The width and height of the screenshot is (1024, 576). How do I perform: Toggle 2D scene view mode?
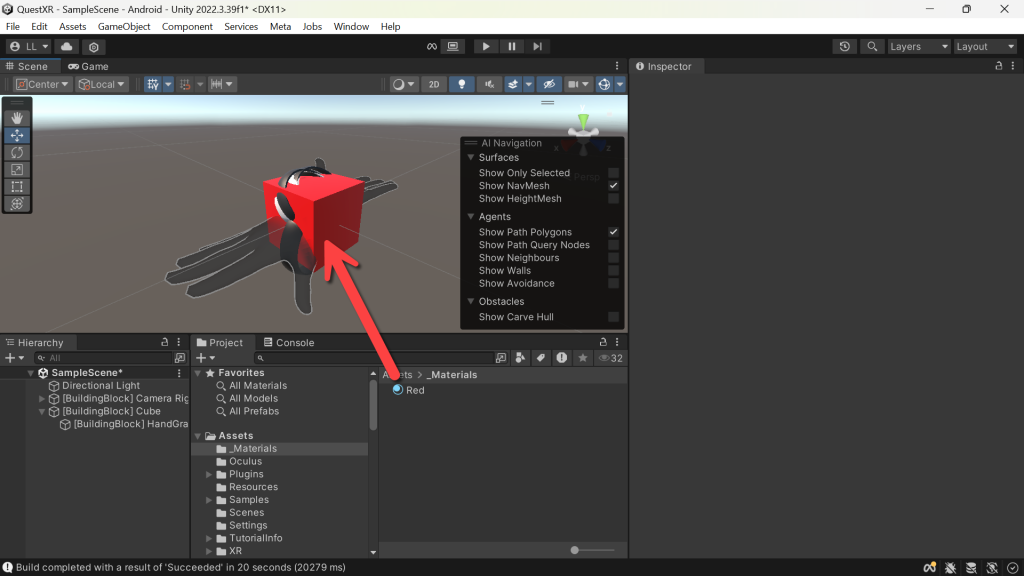pyautogui.click(x=434, y=84)
